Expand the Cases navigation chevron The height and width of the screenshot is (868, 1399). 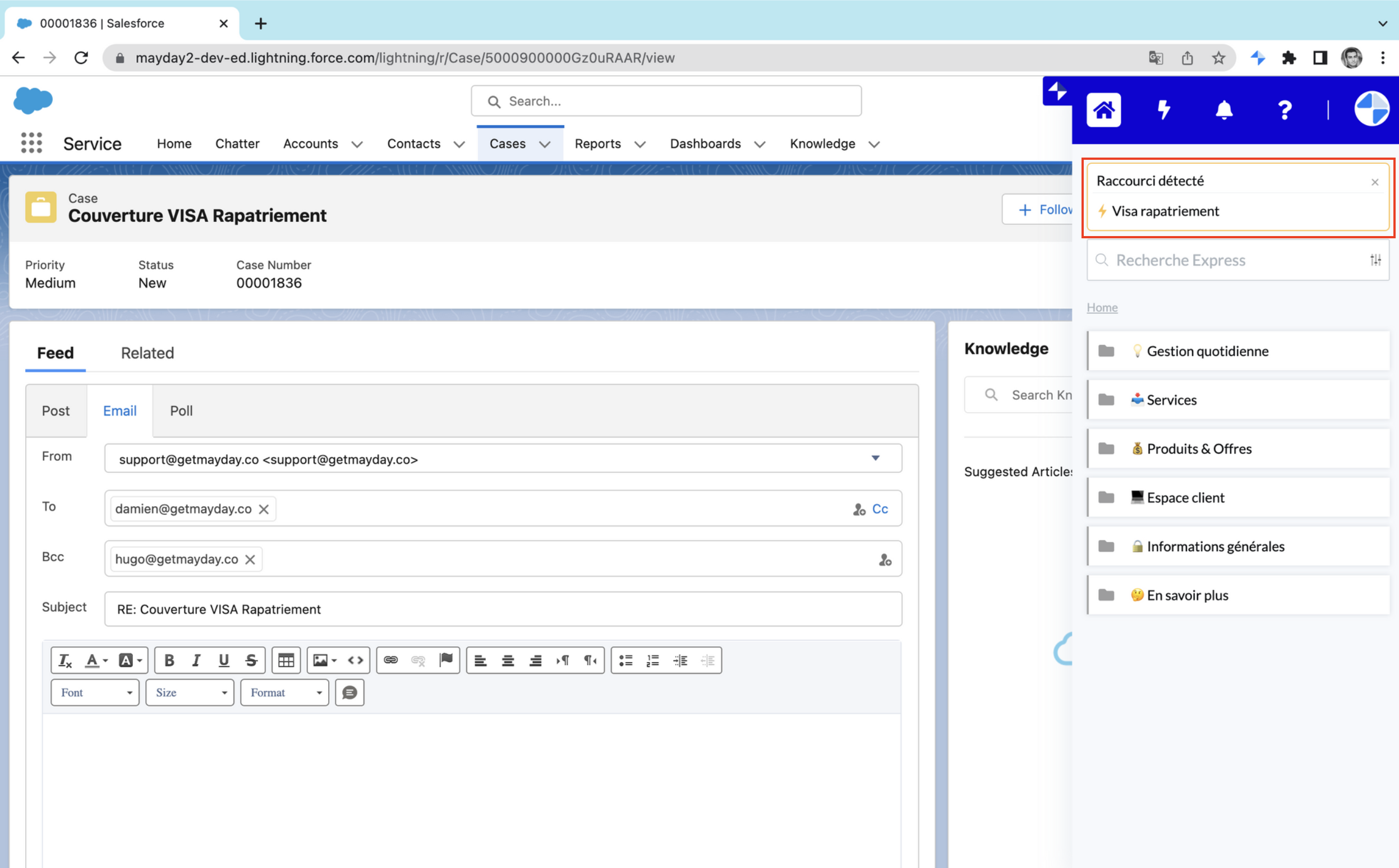(x=545, y=144)
